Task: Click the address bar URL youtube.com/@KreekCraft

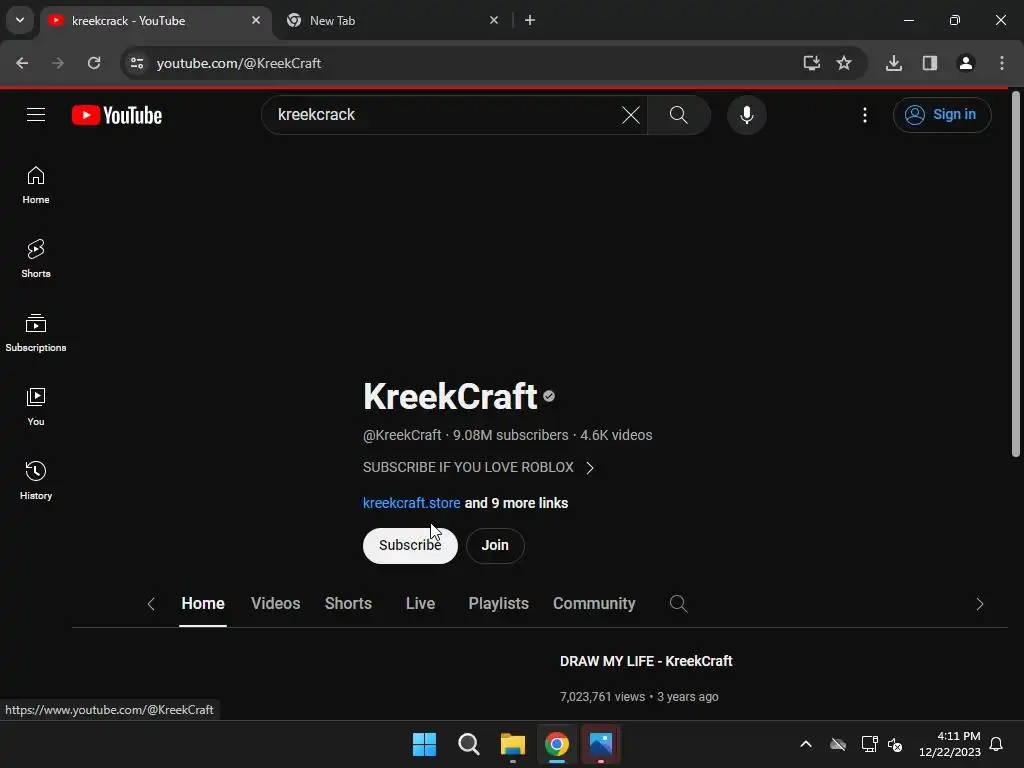Action: pyautogui.click(x=239, y=63)
